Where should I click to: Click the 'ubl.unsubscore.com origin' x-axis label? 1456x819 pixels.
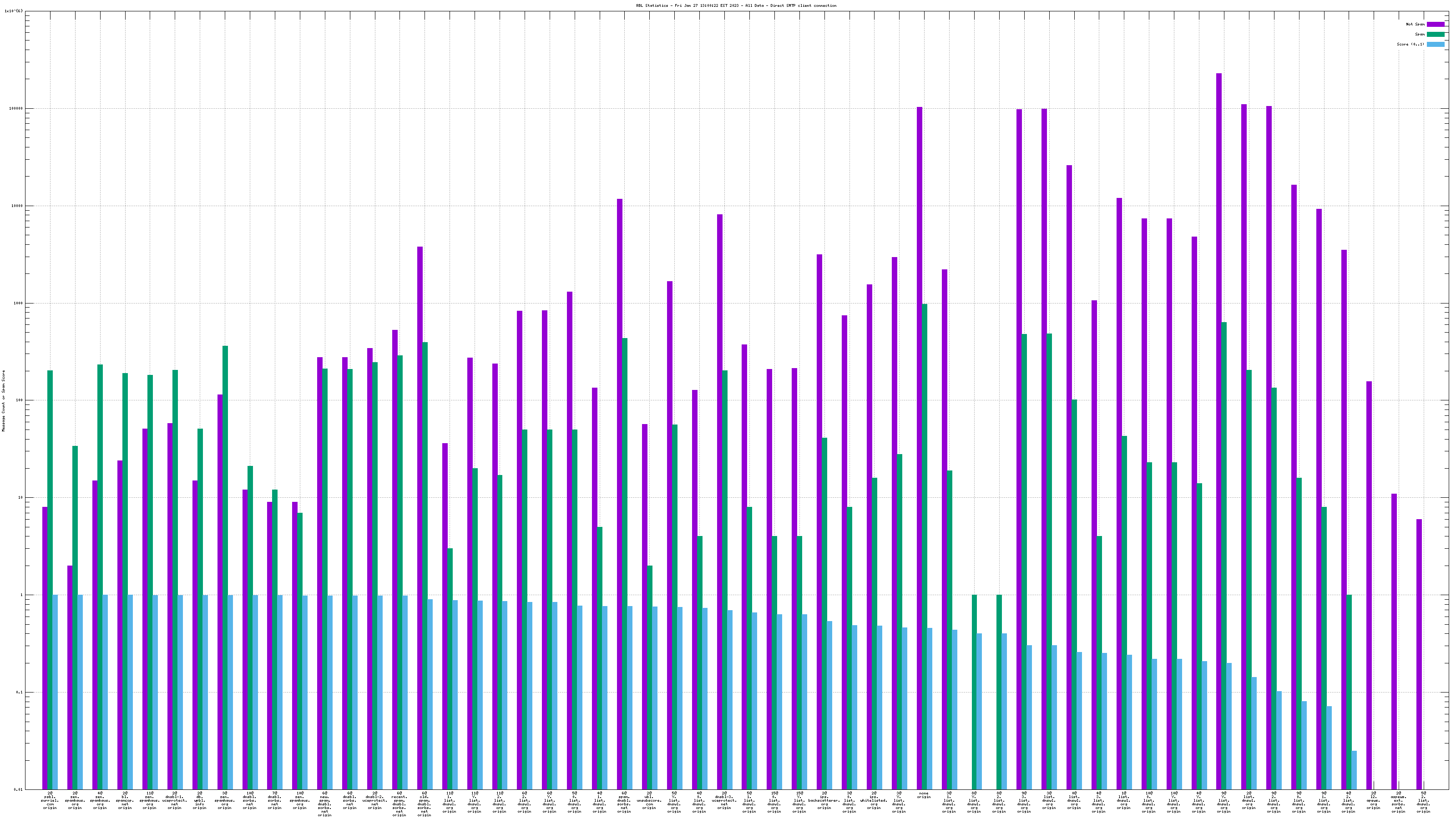(x=649, y=800)
